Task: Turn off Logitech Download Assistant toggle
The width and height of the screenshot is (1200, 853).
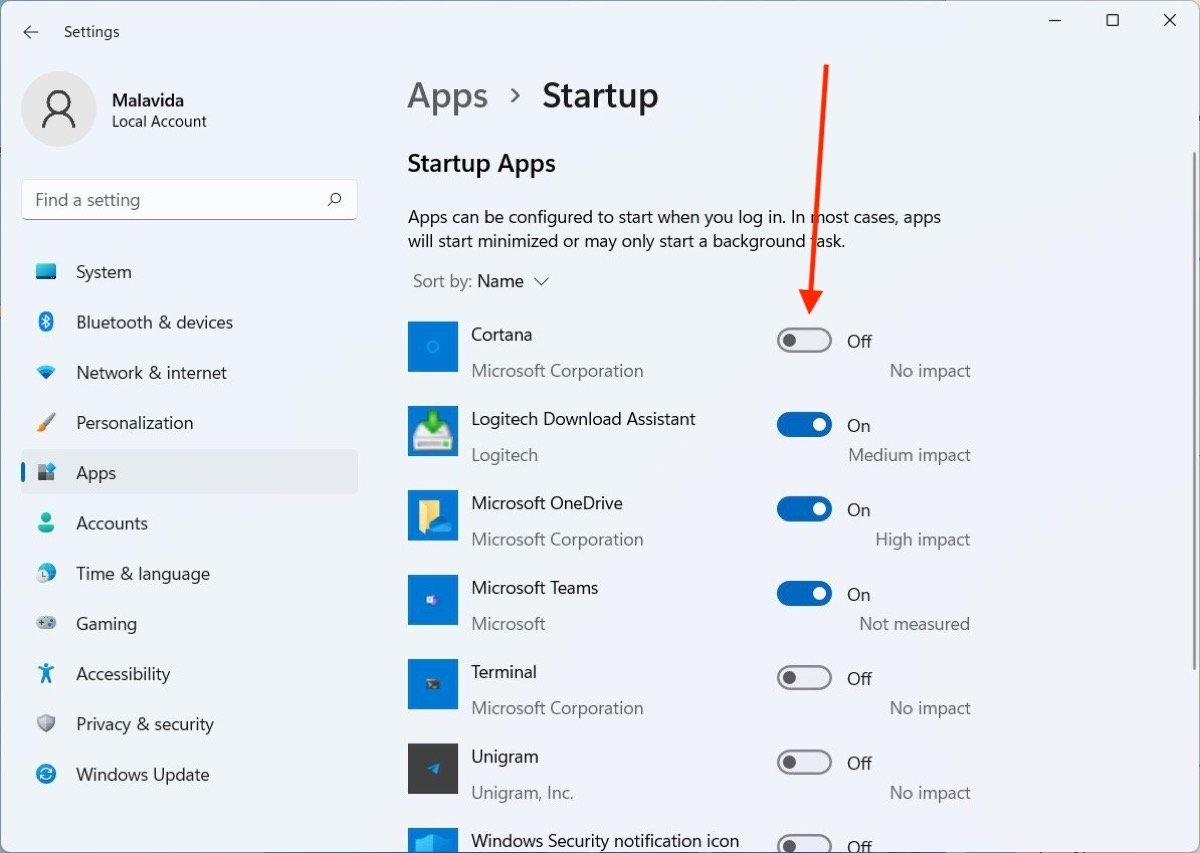Action: (804, 425)
